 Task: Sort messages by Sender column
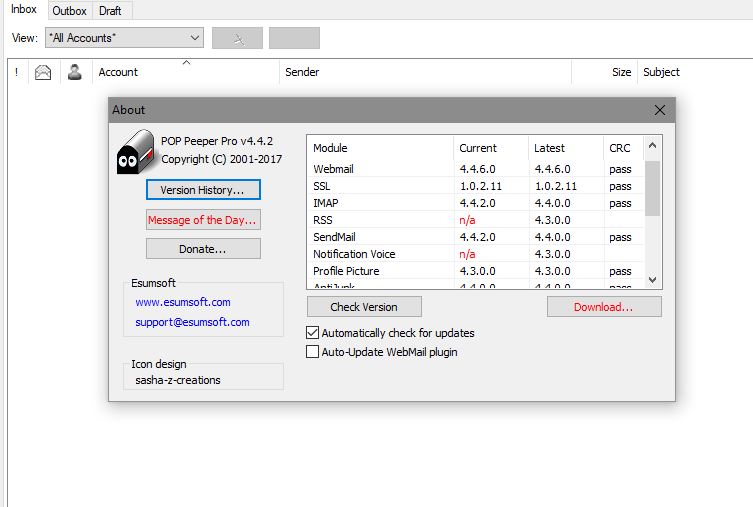425,72
